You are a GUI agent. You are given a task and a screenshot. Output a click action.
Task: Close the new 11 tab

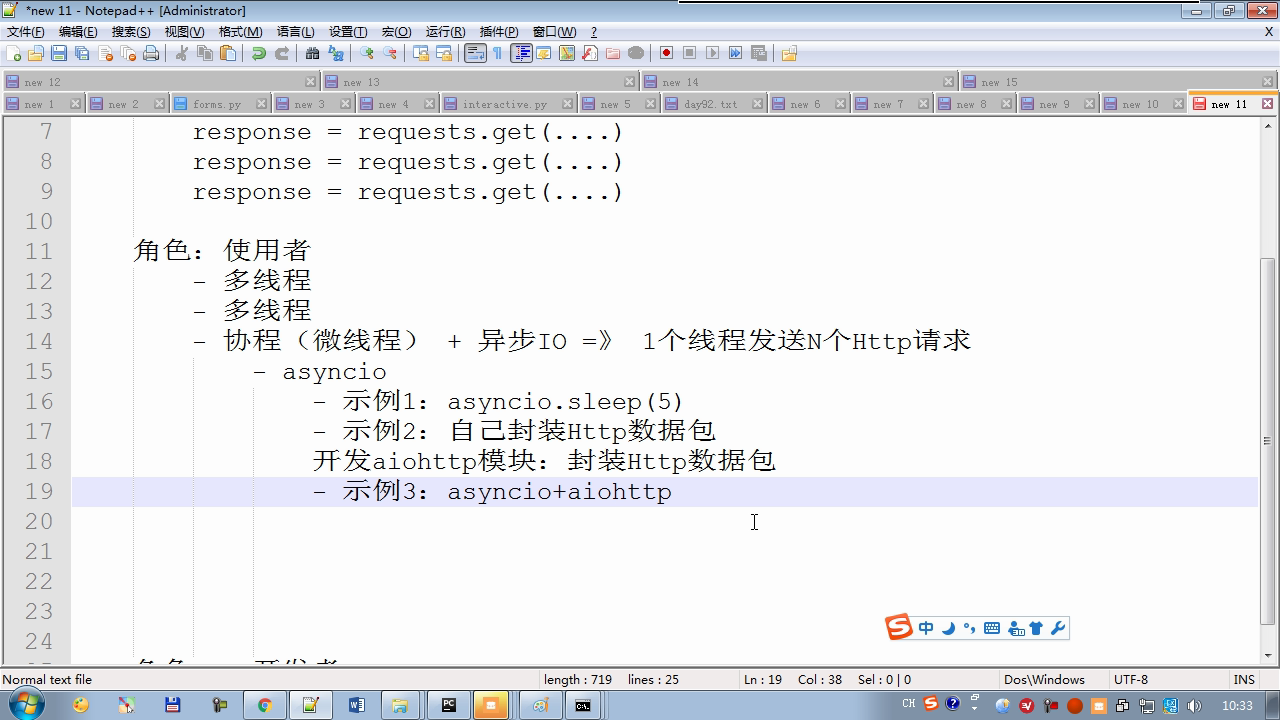click(1267, 104)
